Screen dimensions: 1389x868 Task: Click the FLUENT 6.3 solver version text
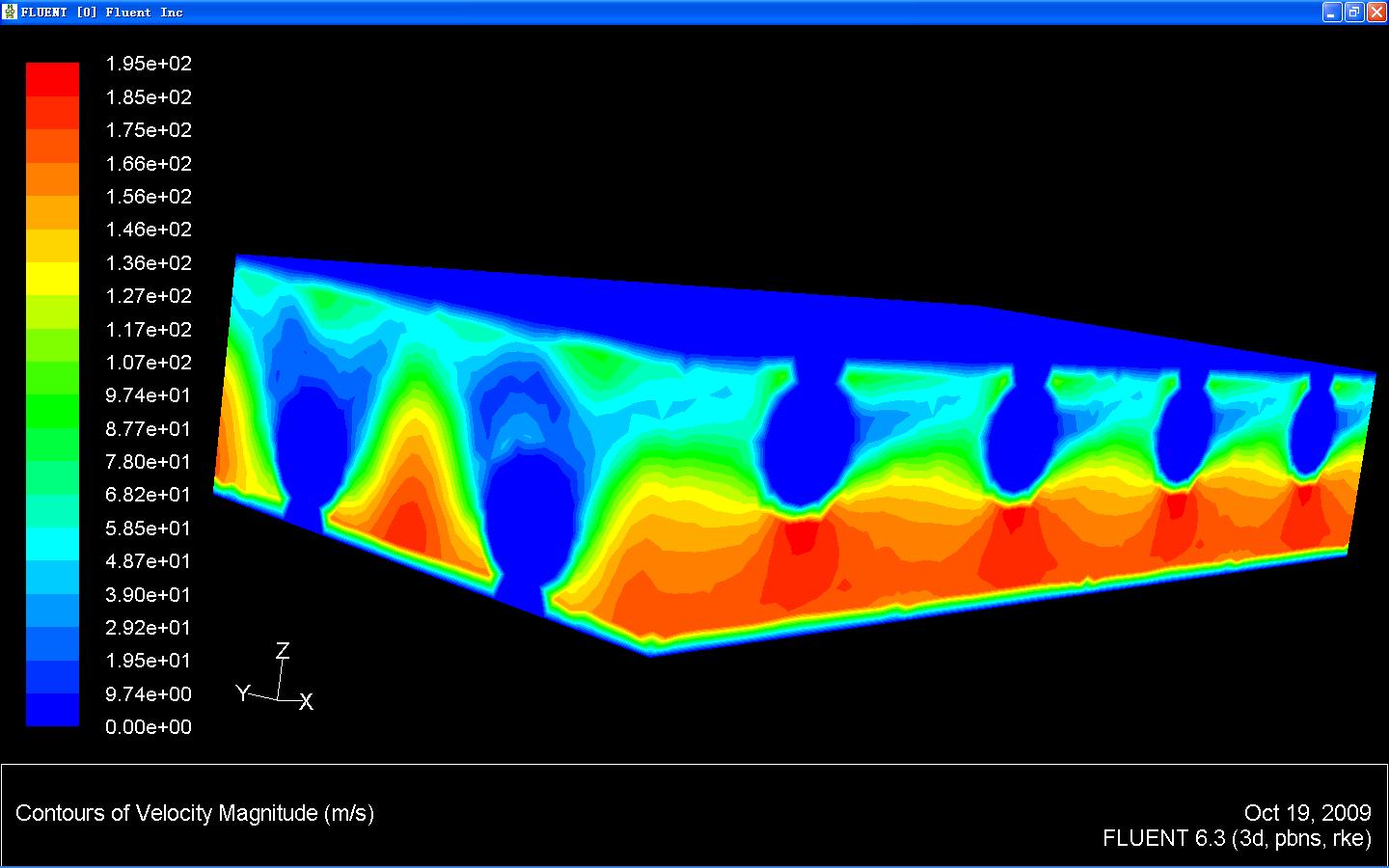pos(1237,838)
